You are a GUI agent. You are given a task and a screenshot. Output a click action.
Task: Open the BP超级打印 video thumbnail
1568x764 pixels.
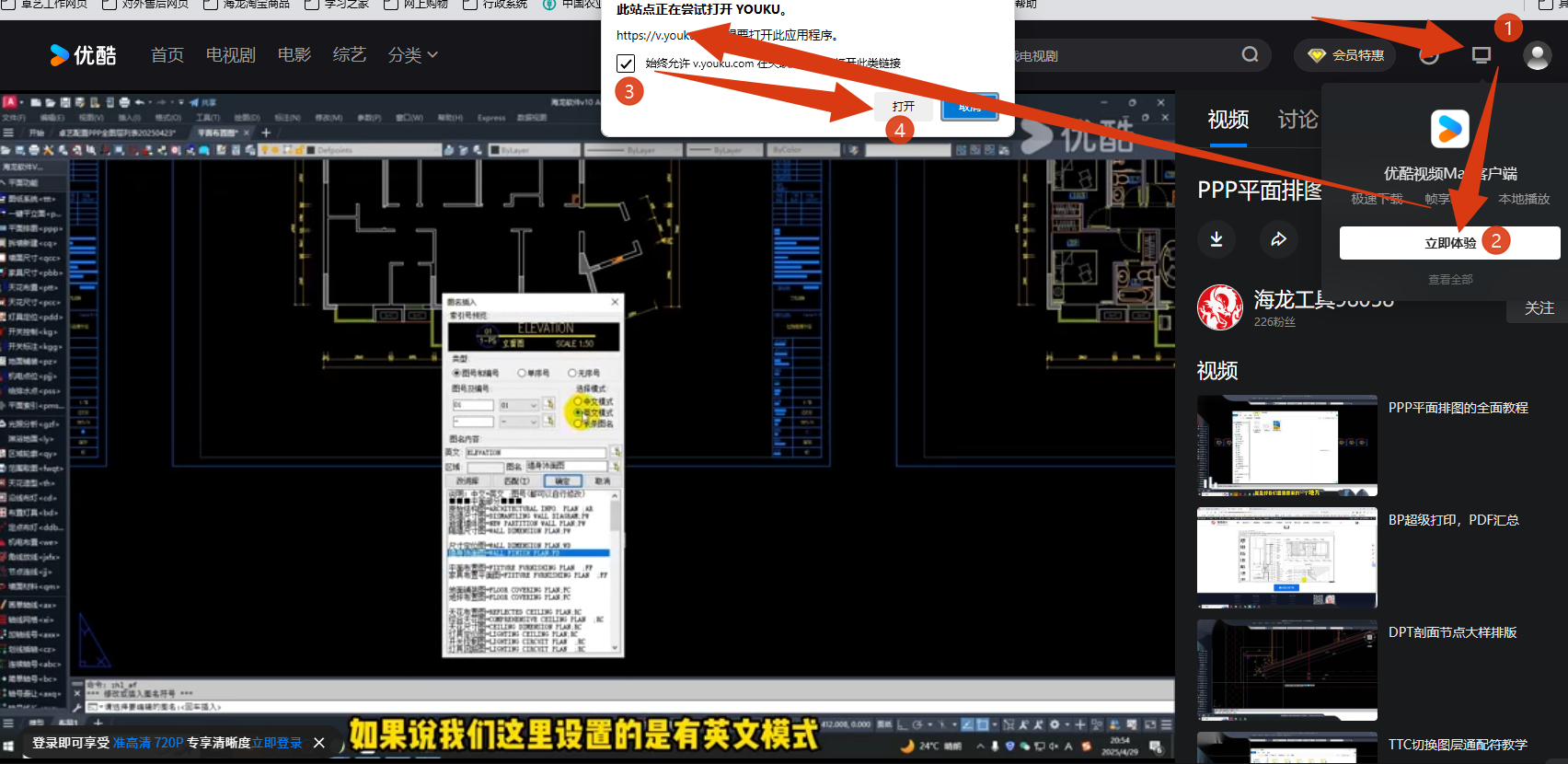click(x=1287, y=558)
